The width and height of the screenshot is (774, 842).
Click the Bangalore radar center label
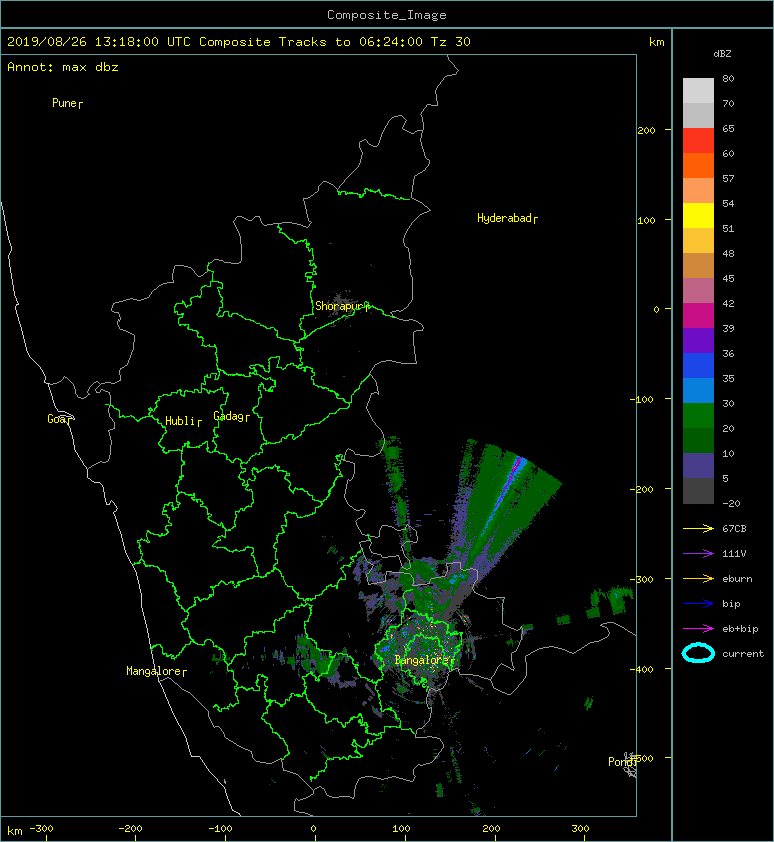pyautogui.click(x=421, y=660)
